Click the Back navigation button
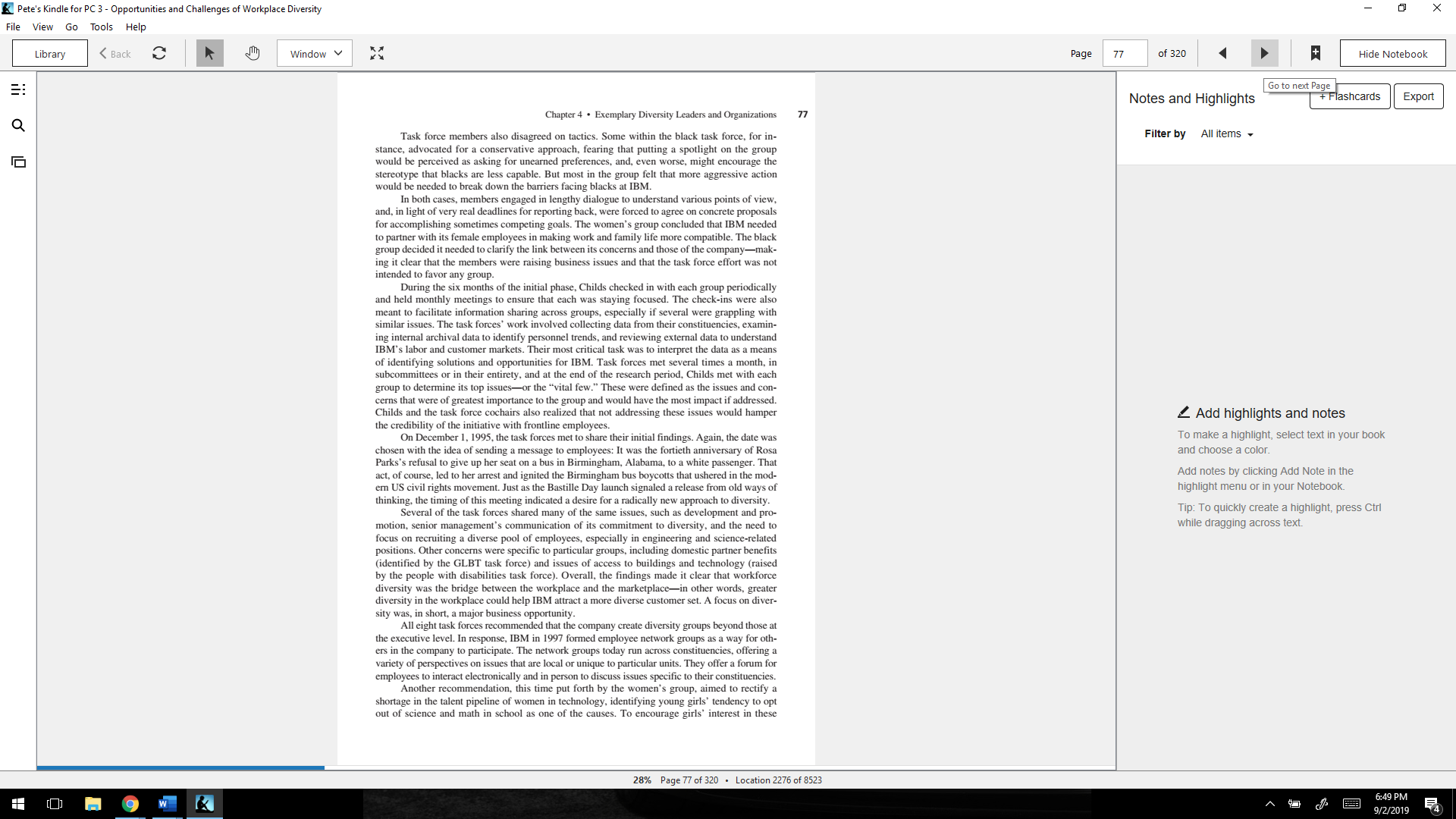Image resolution: width=1456 pixels, height=819 pixels. 115,54
